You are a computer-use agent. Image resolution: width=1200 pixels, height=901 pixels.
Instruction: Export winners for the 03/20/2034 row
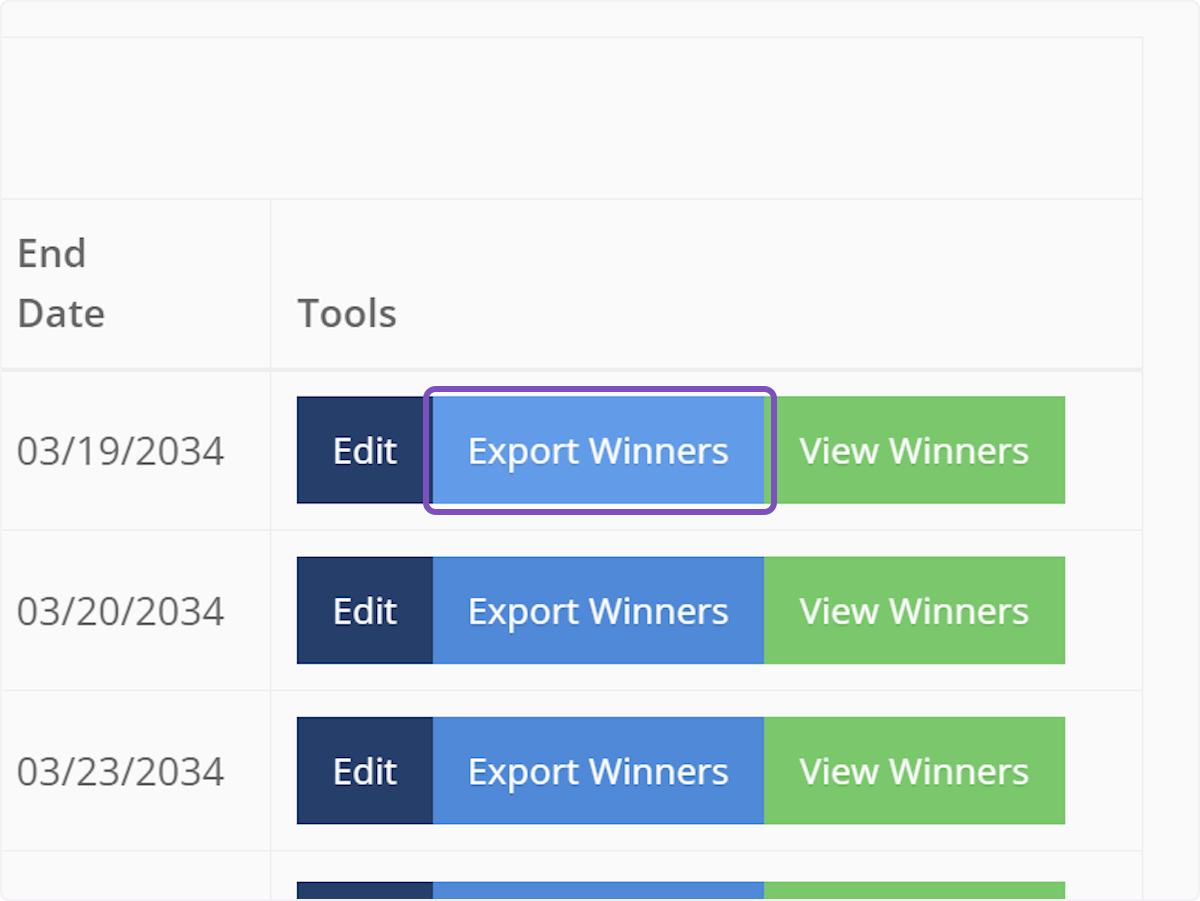(598, 611)
